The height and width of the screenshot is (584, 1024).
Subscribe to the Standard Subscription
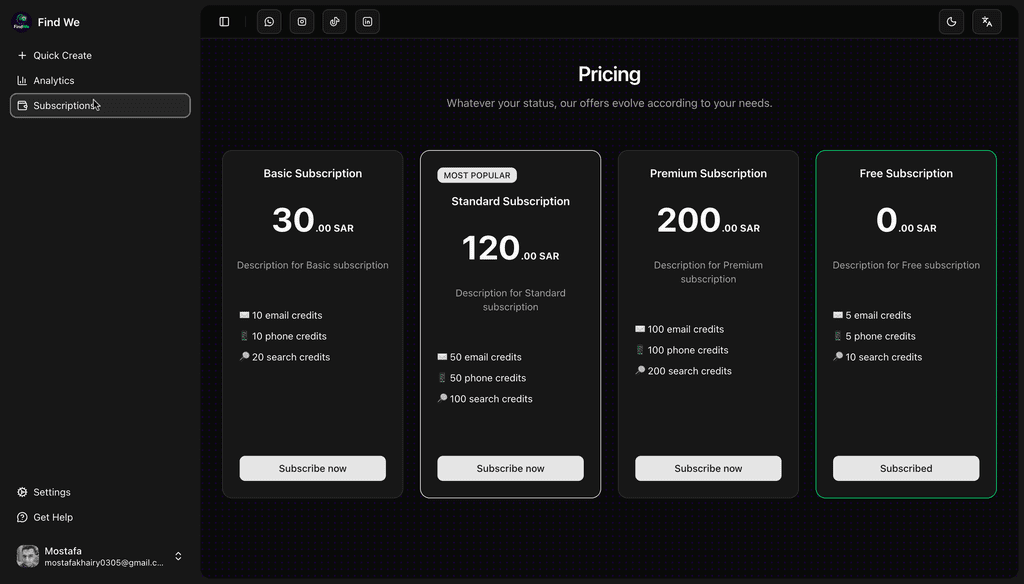pos(510,468)
